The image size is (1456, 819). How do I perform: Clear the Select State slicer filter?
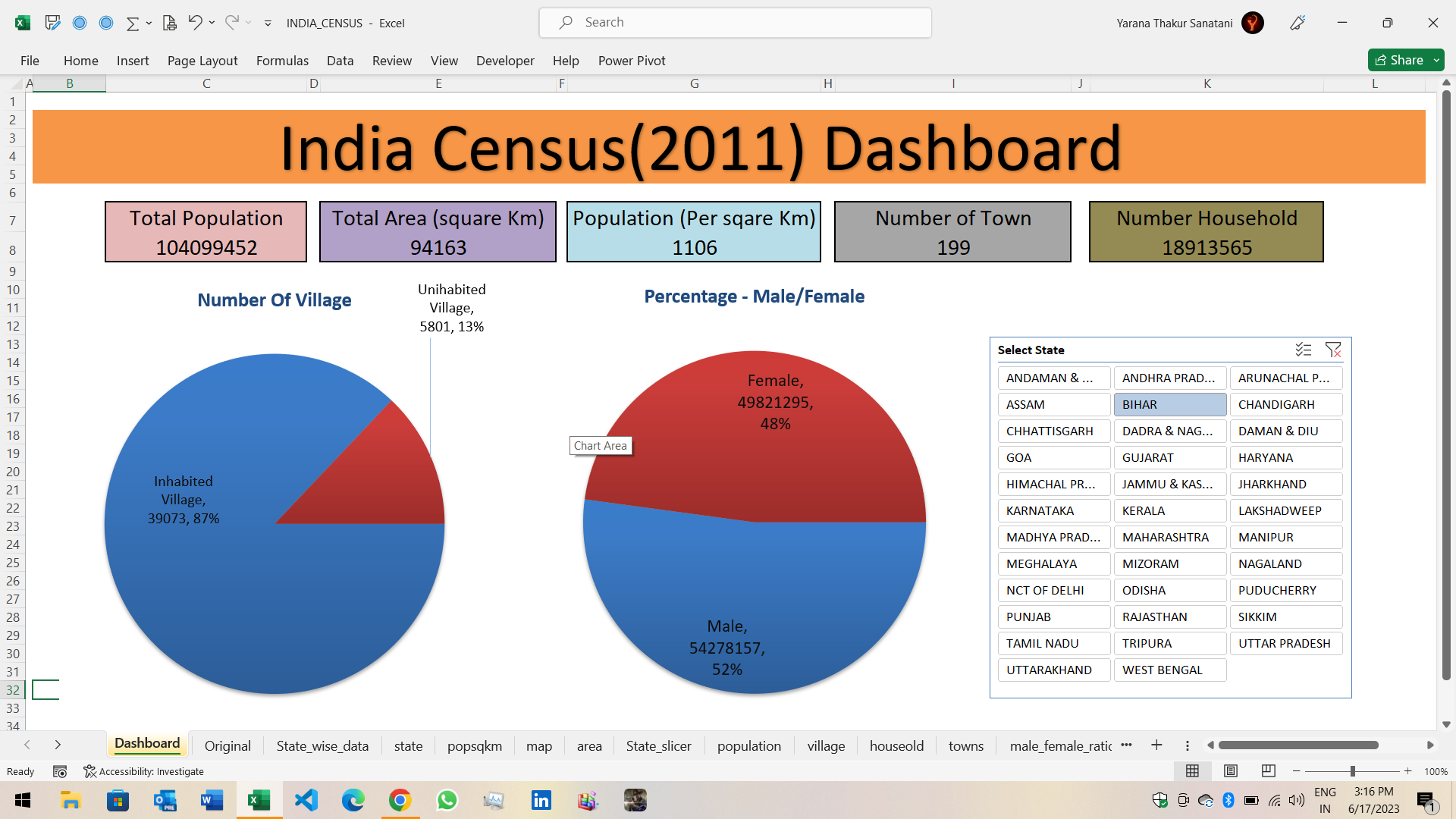pos(1332,350)
